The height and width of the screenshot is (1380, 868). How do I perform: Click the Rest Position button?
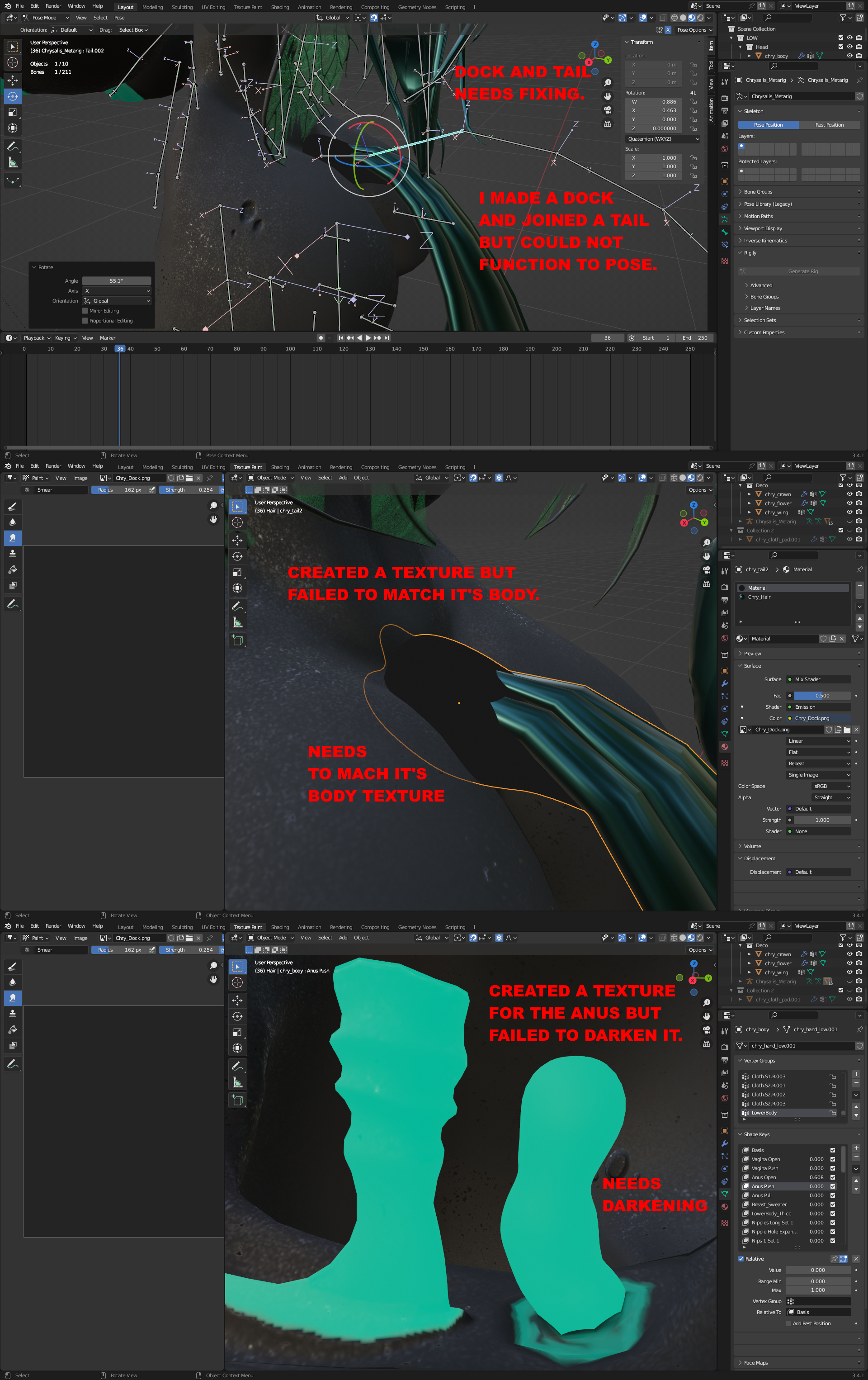point(829,125)
